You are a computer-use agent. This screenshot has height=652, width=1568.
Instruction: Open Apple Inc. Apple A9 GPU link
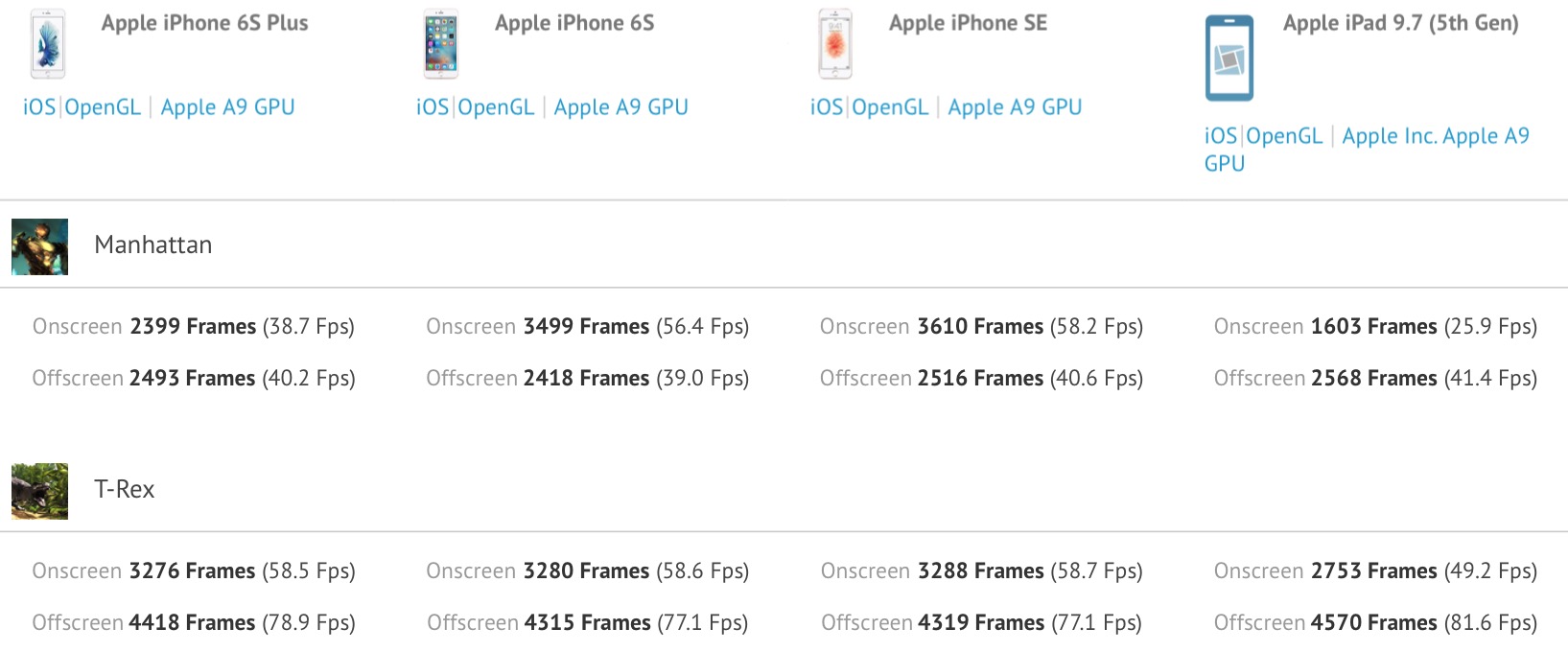[1367, 150]
